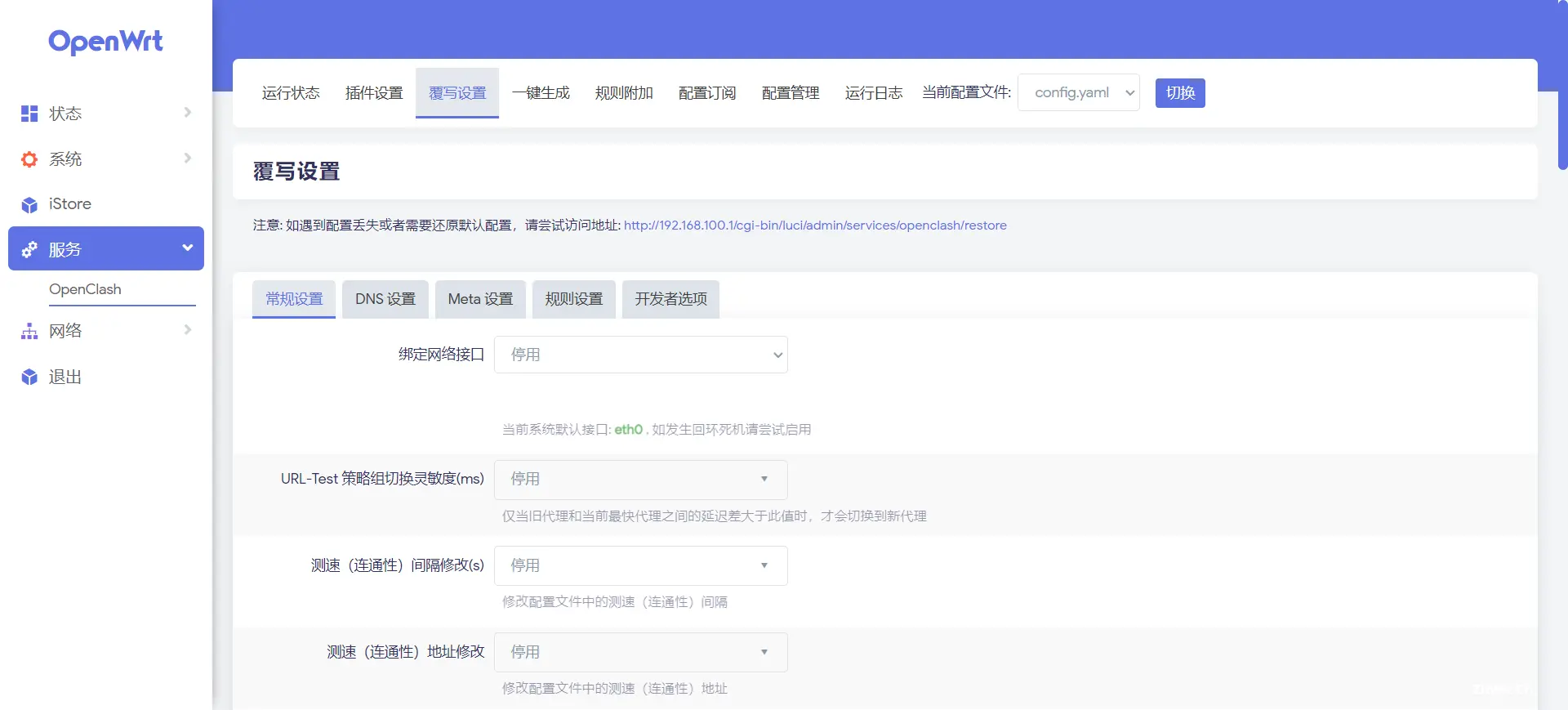Click the 服务 gears icon

[x=29, y=249]
